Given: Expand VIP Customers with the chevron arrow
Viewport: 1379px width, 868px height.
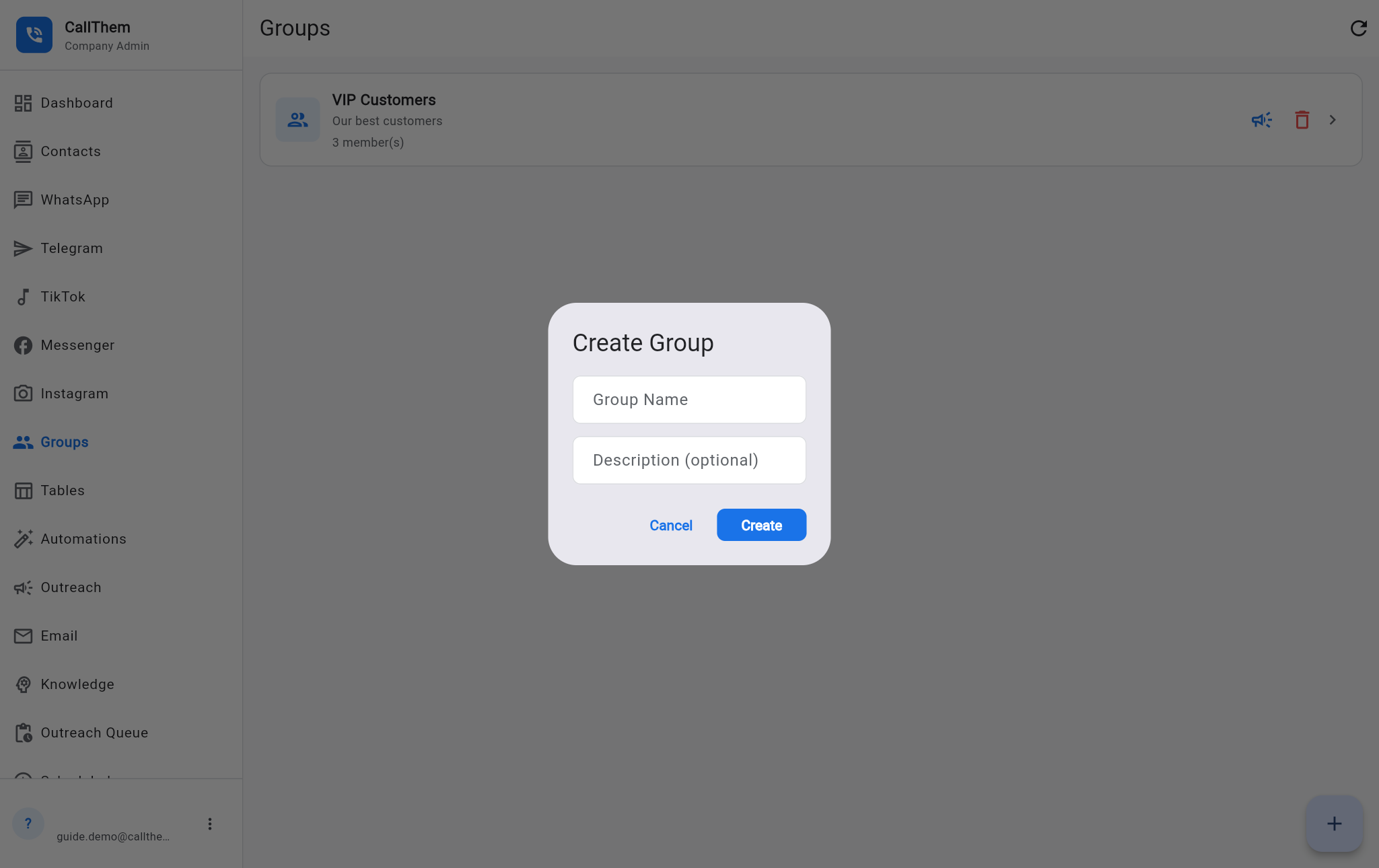Looking at the screenshot, I should [x=1332, y=120].
